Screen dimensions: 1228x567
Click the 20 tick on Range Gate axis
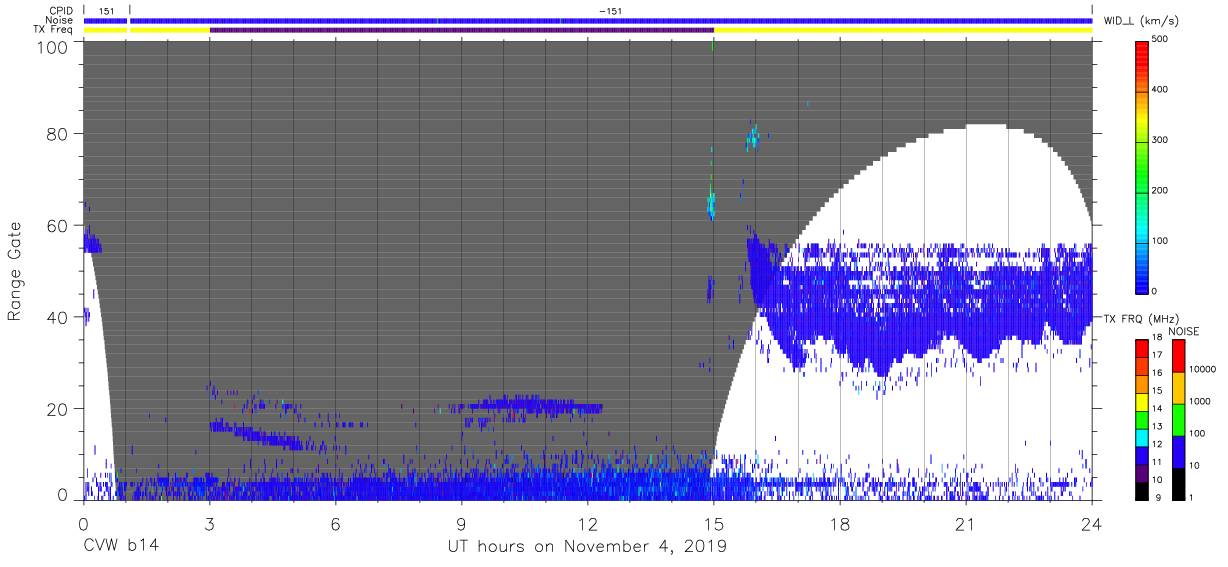(59, 409)
